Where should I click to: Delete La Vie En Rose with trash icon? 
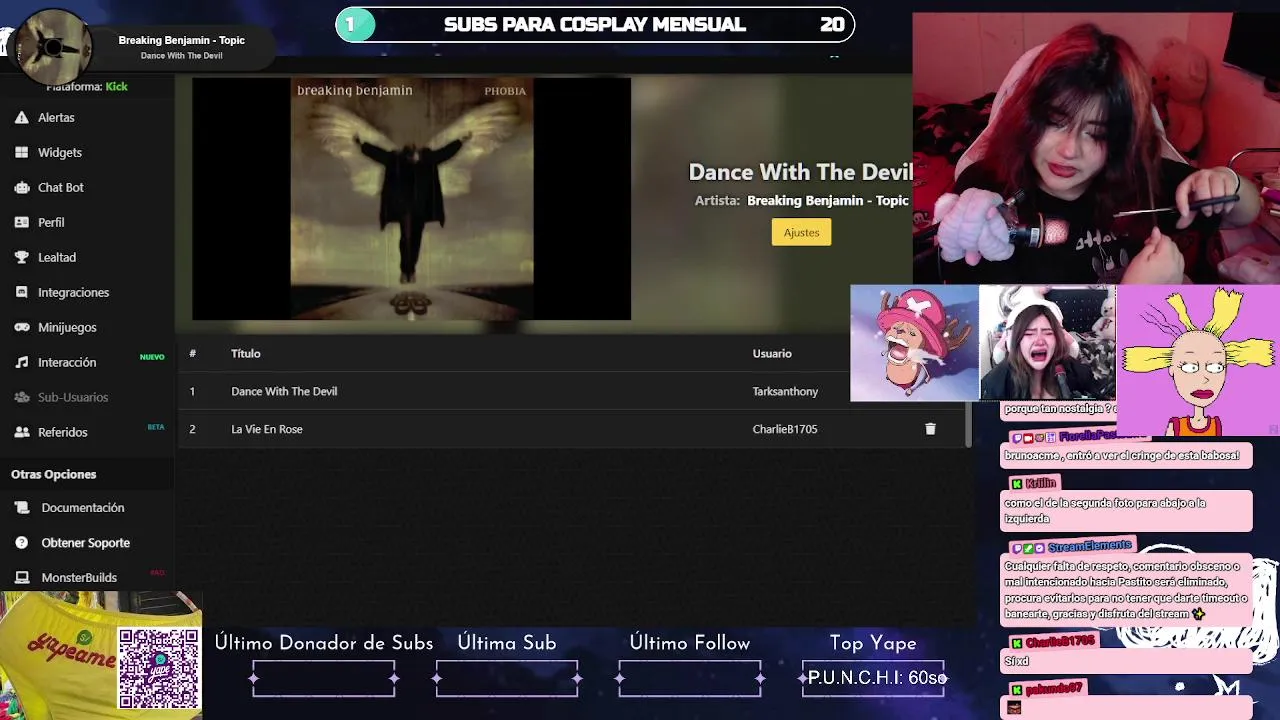pos(930,429)
